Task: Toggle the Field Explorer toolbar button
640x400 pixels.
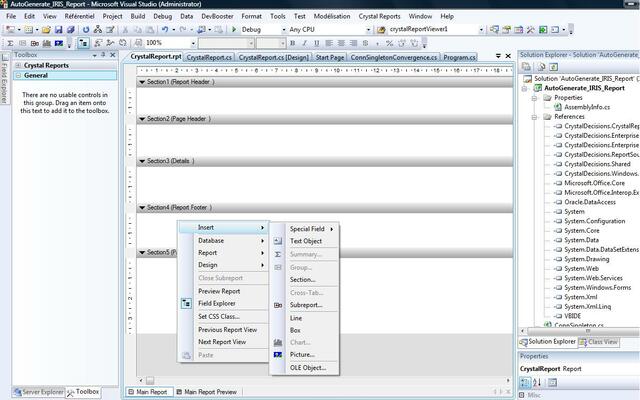Action: [83, 43]
